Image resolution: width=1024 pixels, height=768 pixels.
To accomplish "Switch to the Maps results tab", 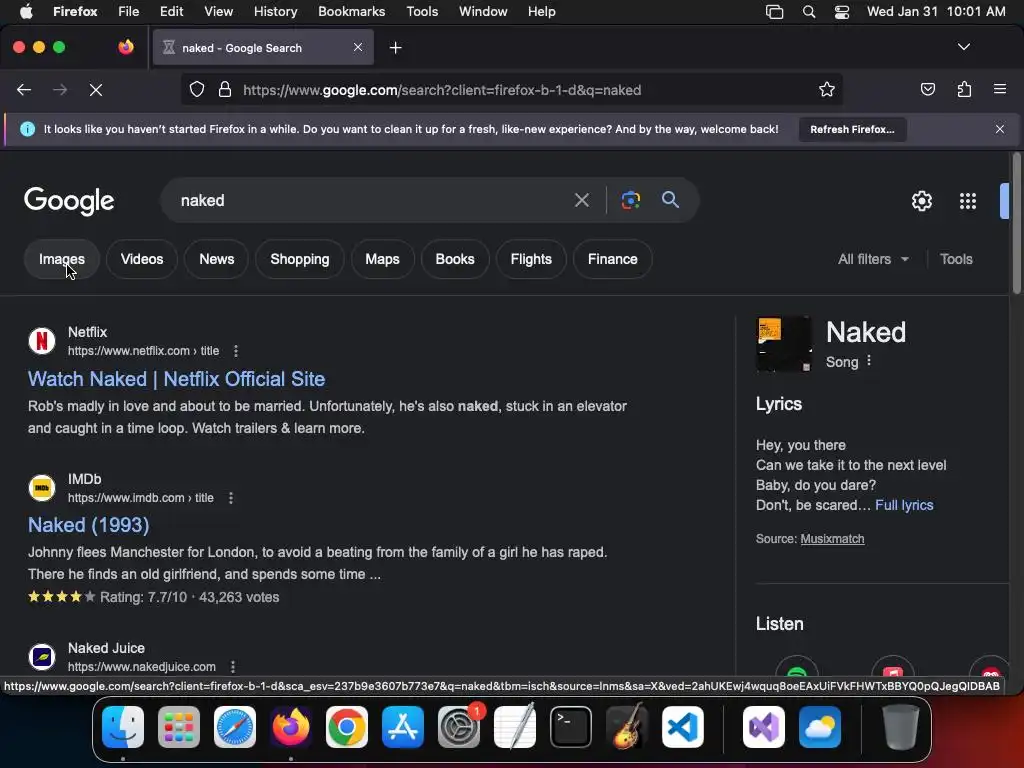I will point(382,259).
